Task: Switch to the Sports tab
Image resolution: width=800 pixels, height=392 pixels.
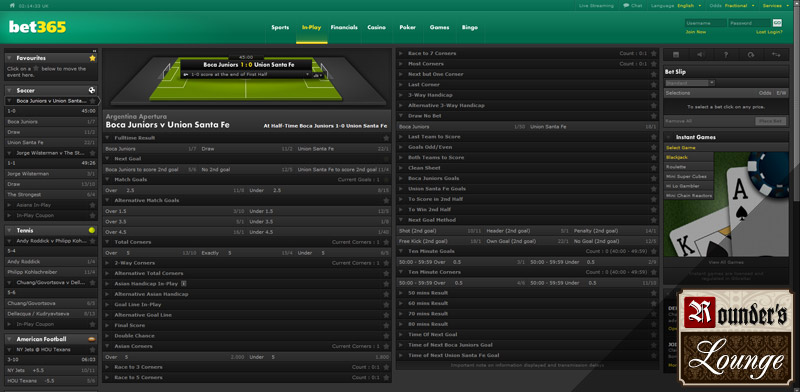Action: click(x=280, y=28)
